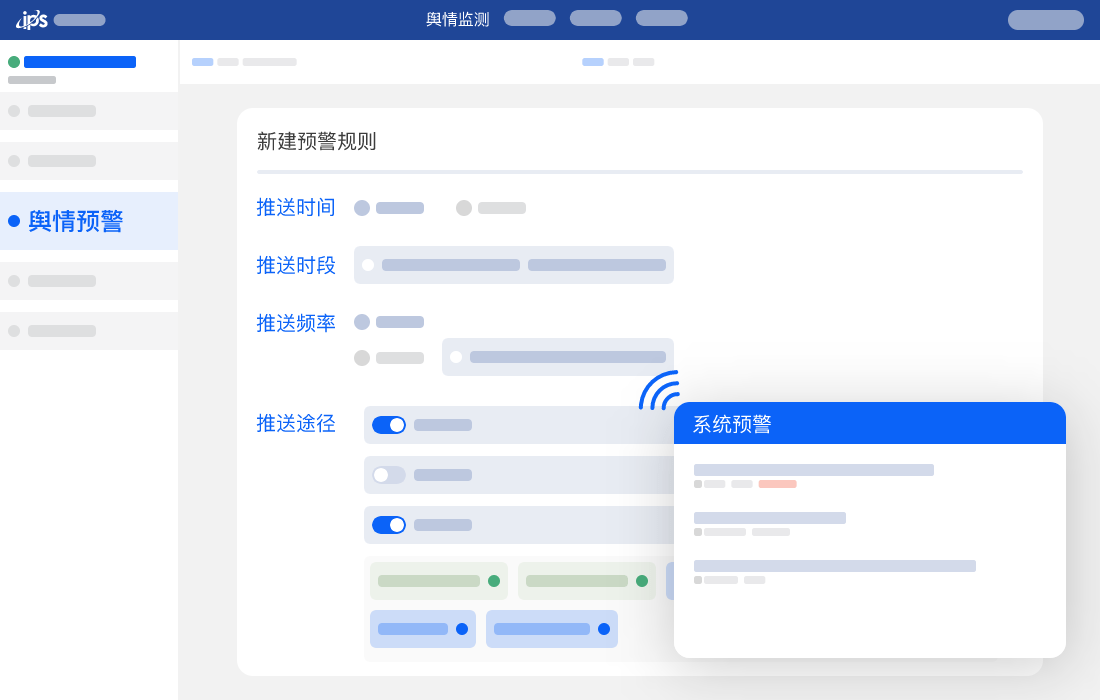Enable the second push channel toggle
The width and height of the screenshot is (1100, 700).
tap(388, 475)
